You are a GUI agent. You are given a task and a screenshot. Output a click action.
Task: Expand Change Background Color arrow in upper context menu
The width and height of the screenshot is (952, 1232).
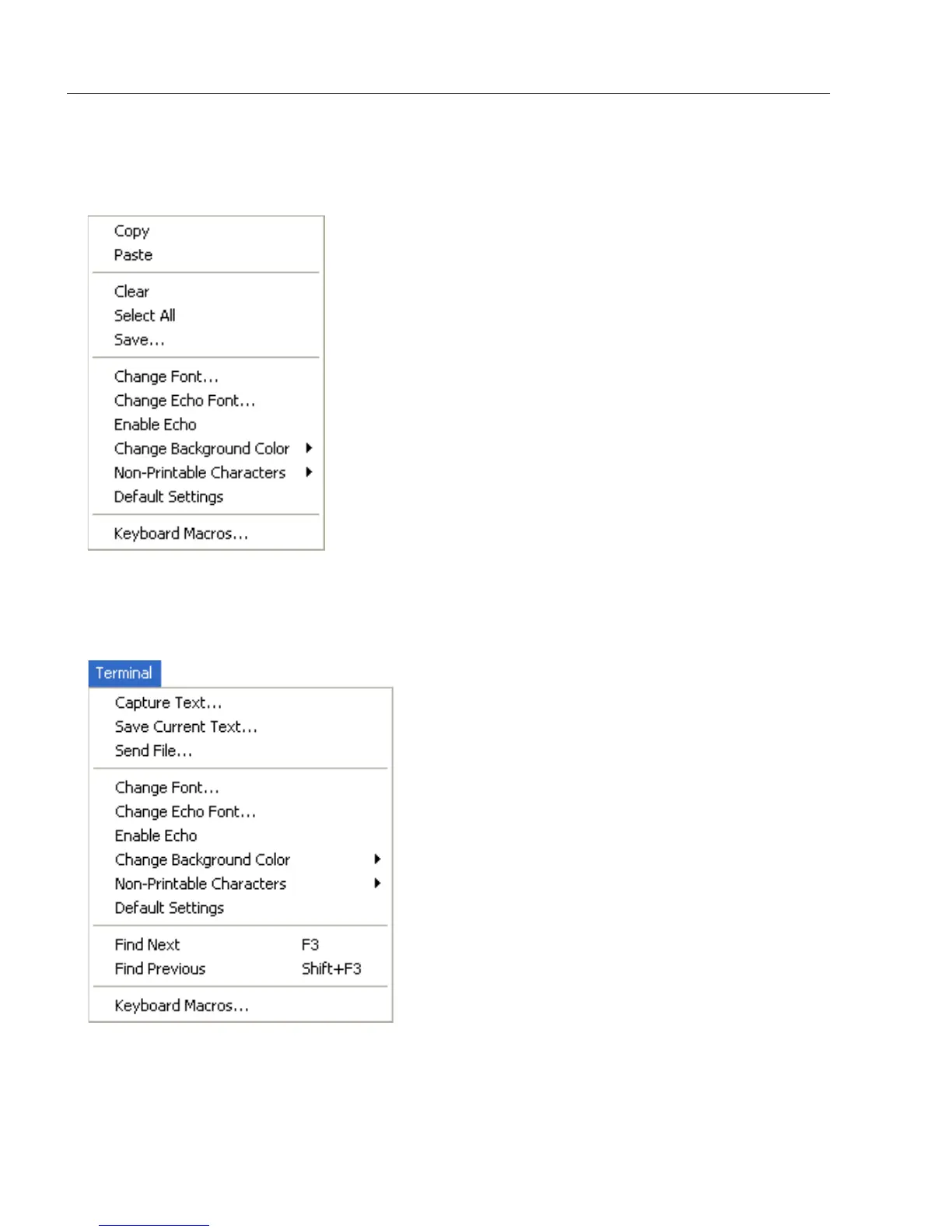(309, 448)
